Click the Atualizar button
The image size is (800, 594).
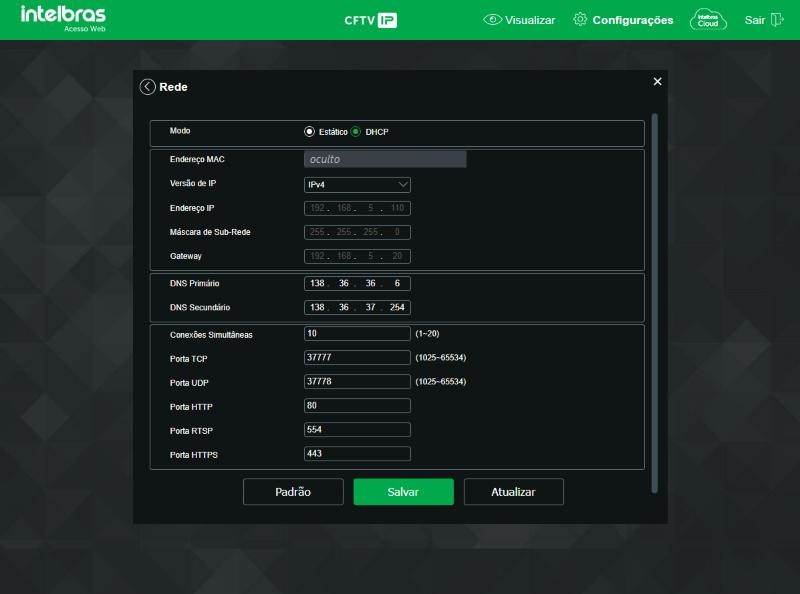(x=514, y=492)
